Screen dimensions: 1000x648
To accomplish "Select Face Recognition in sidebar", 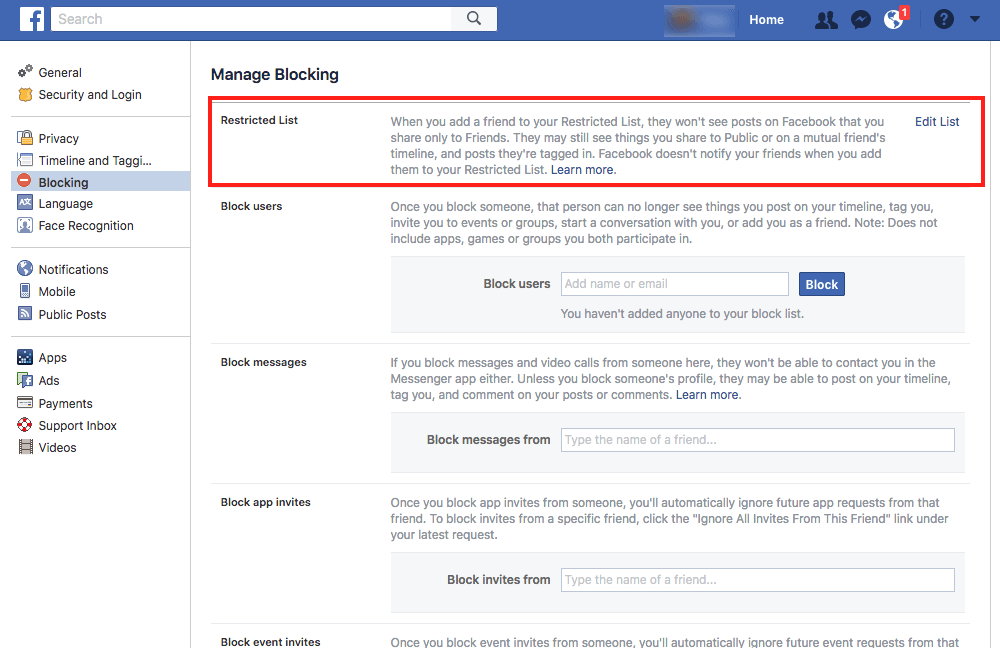I will 86,226.
